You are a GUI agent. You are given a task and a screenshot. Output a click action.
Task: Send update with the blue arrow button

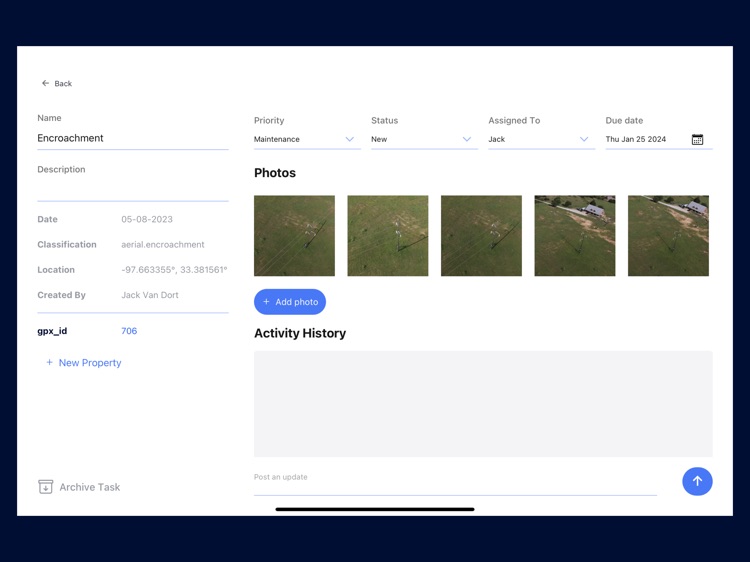point(697,481)
